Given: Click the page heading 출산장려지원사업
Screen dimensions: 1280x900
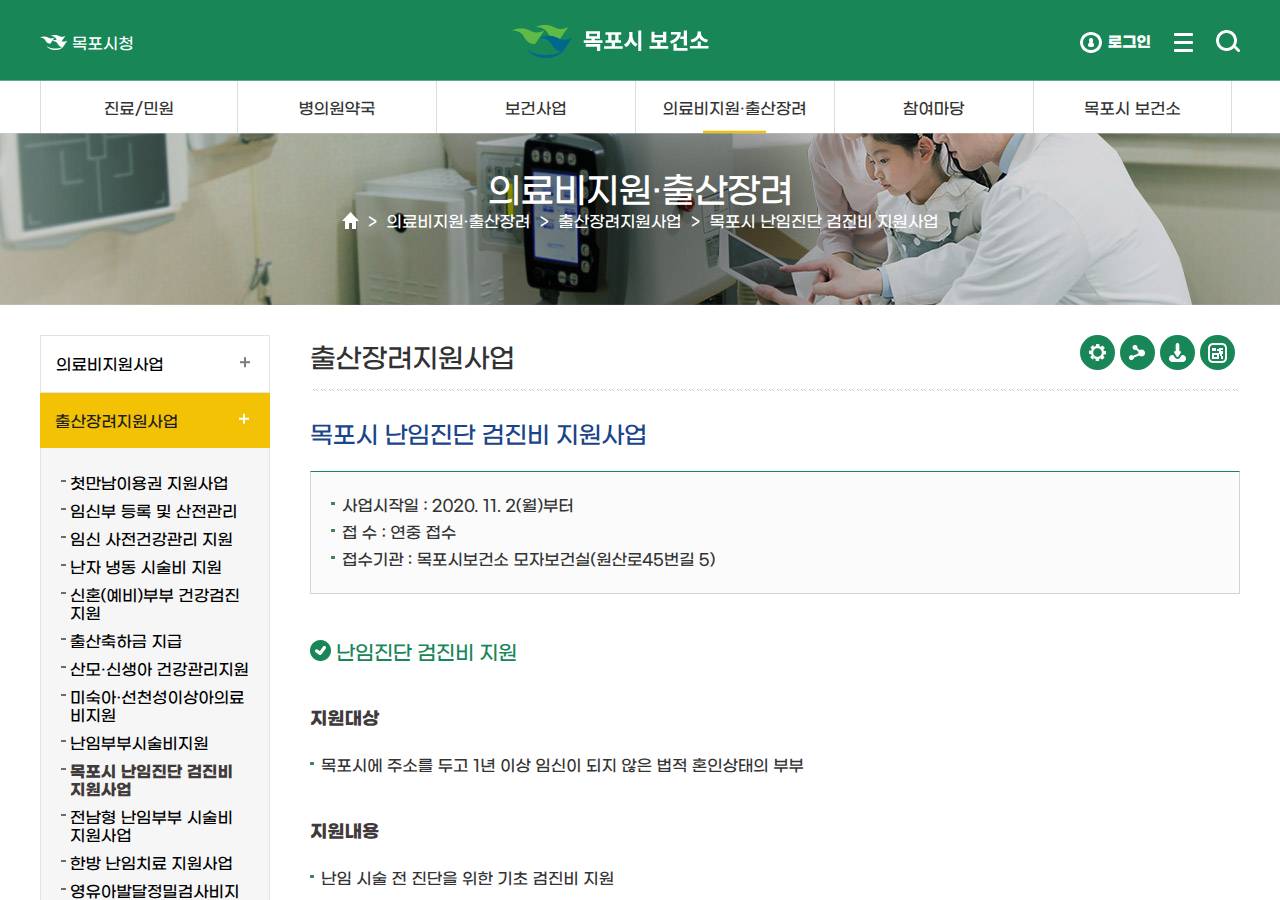Looking at the screenshot, I should (412, 358).
